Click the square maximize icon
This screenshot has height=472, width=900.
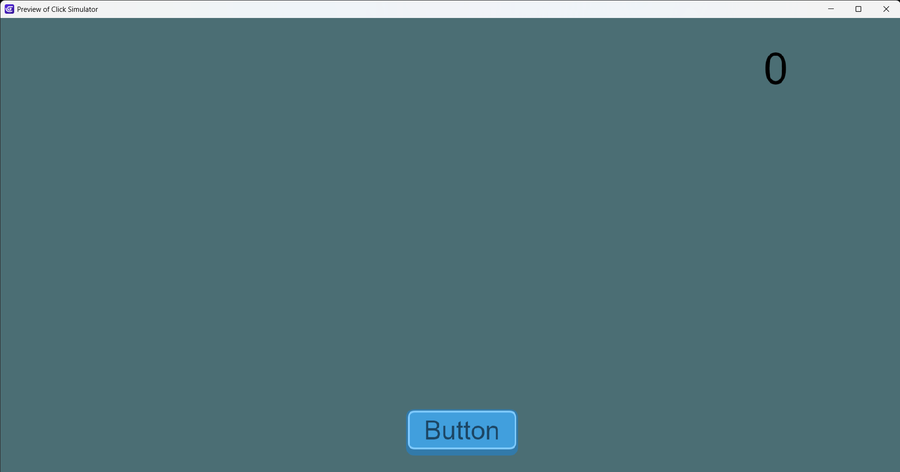coord(858,9)
